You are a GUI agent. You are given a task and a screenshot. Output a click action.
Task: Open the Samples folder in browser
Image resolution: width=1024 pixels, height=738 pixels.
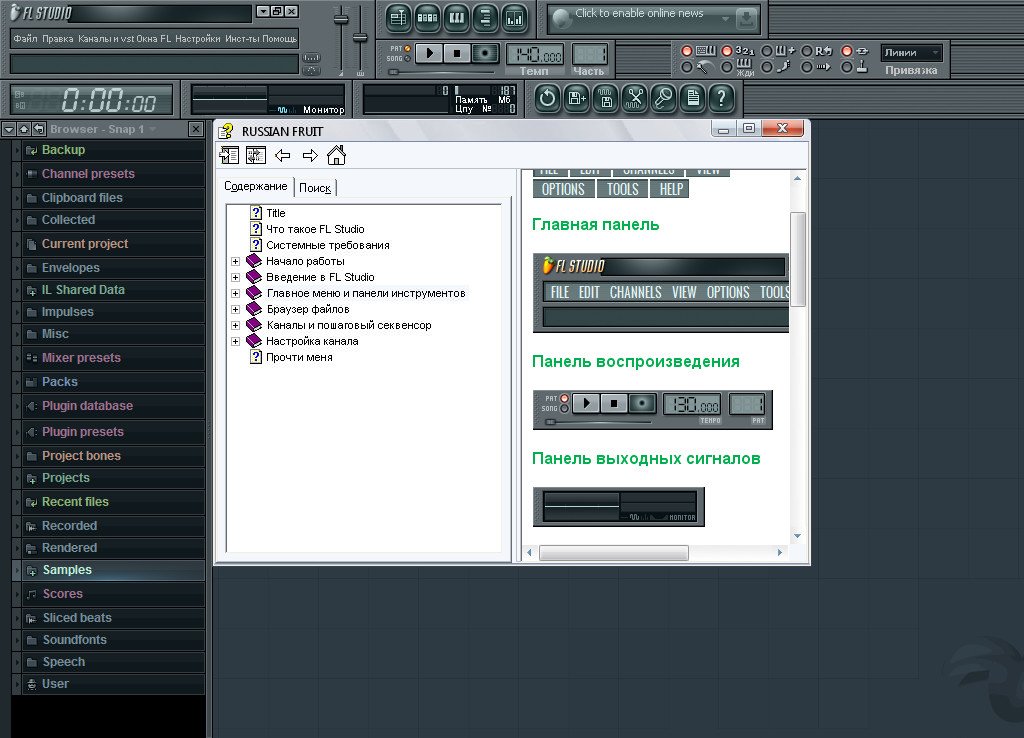[66, 570]
